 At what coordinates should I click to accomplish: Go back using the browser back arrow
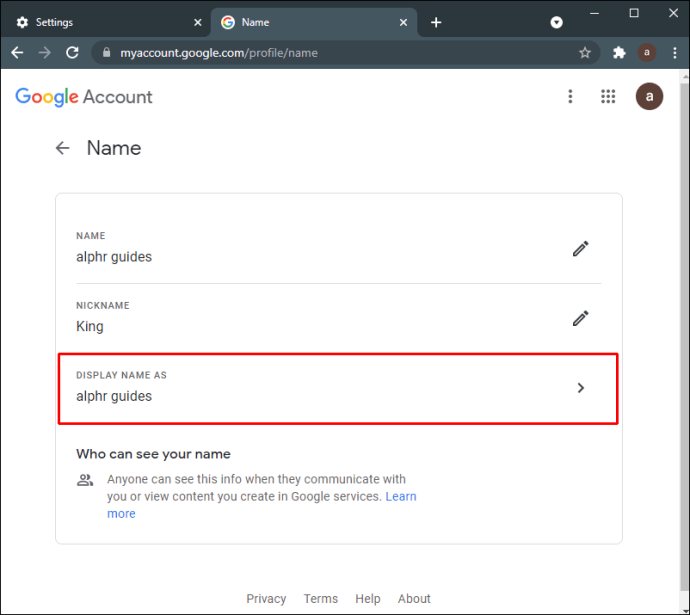click(17, 53)
